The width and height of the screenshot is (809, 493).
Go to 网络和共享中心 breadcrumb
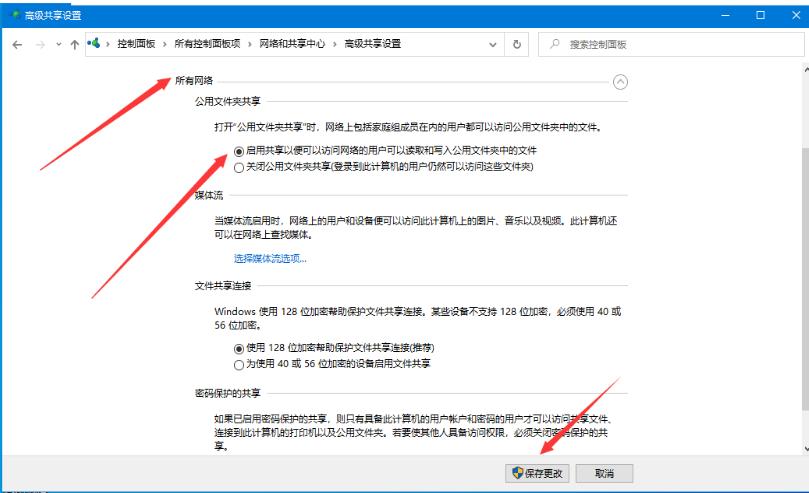coord(295,45)
